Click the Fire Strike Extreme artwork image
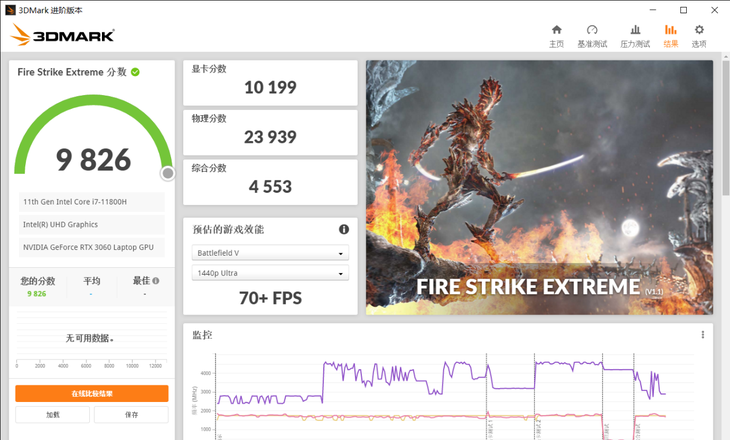The image size is (730, 440). click(539, 187)
